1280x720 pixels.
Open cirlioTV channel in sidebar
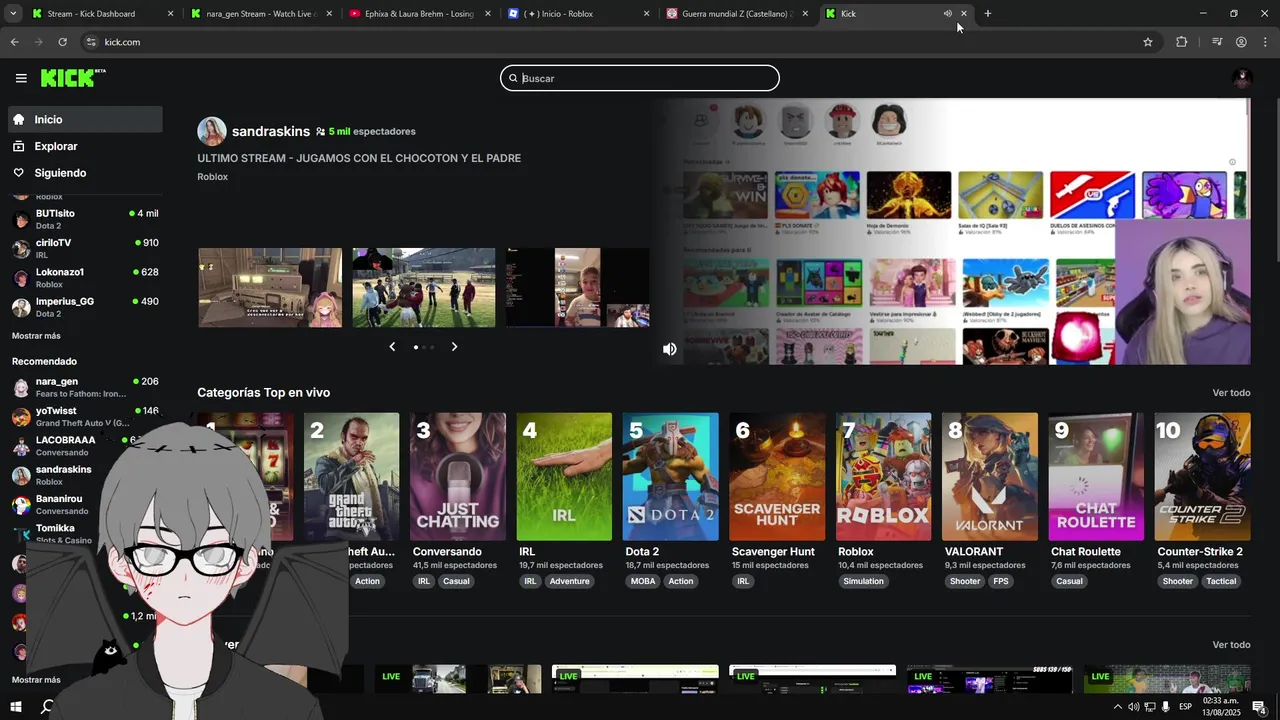[85, 249]
